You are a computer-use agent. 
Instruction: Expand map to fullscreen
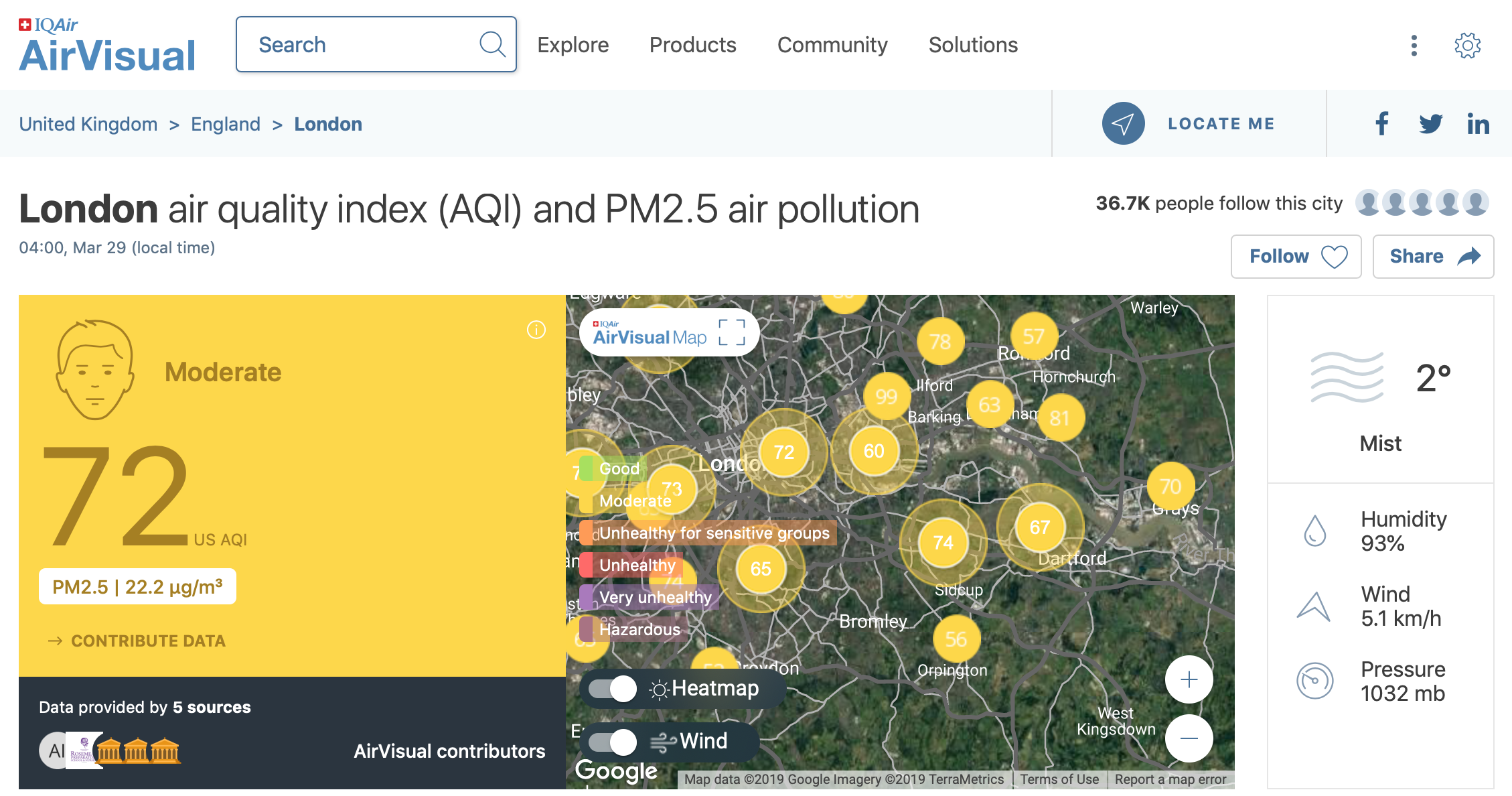(x=731, y=332)
